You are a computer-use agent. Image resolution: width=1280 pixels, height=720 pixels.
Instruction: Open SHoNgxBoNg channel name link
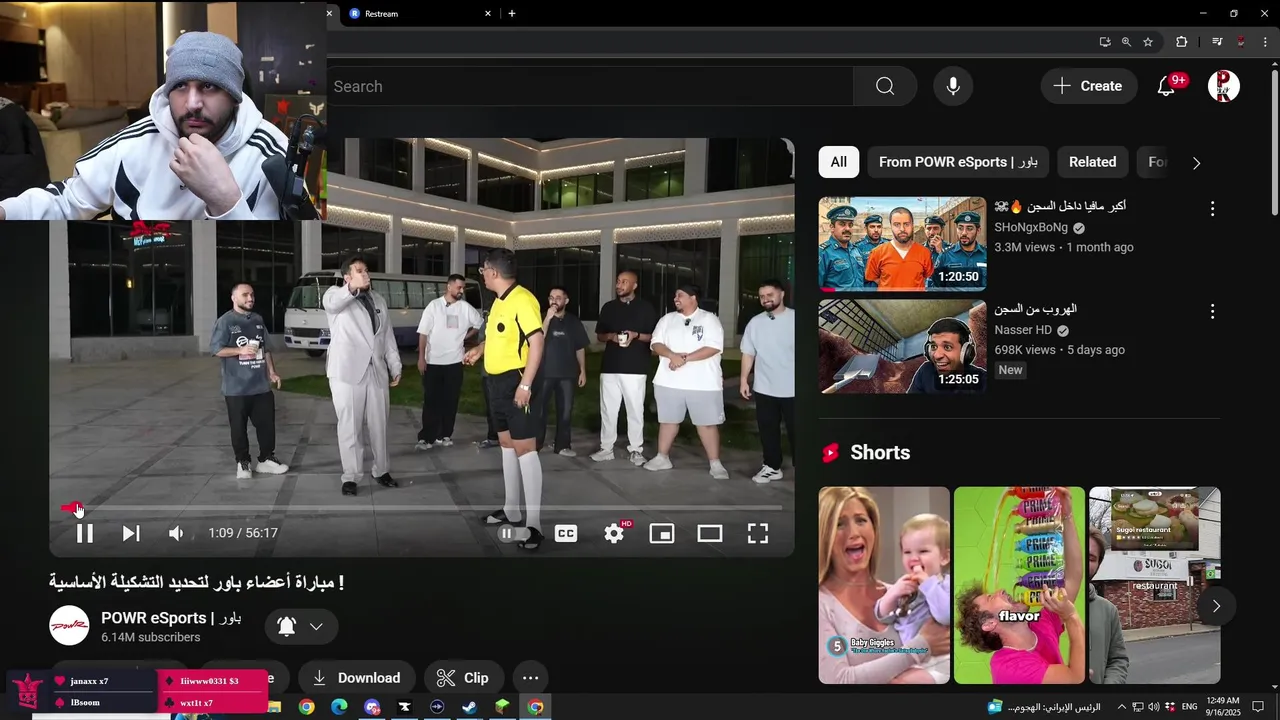point(1032,227)
